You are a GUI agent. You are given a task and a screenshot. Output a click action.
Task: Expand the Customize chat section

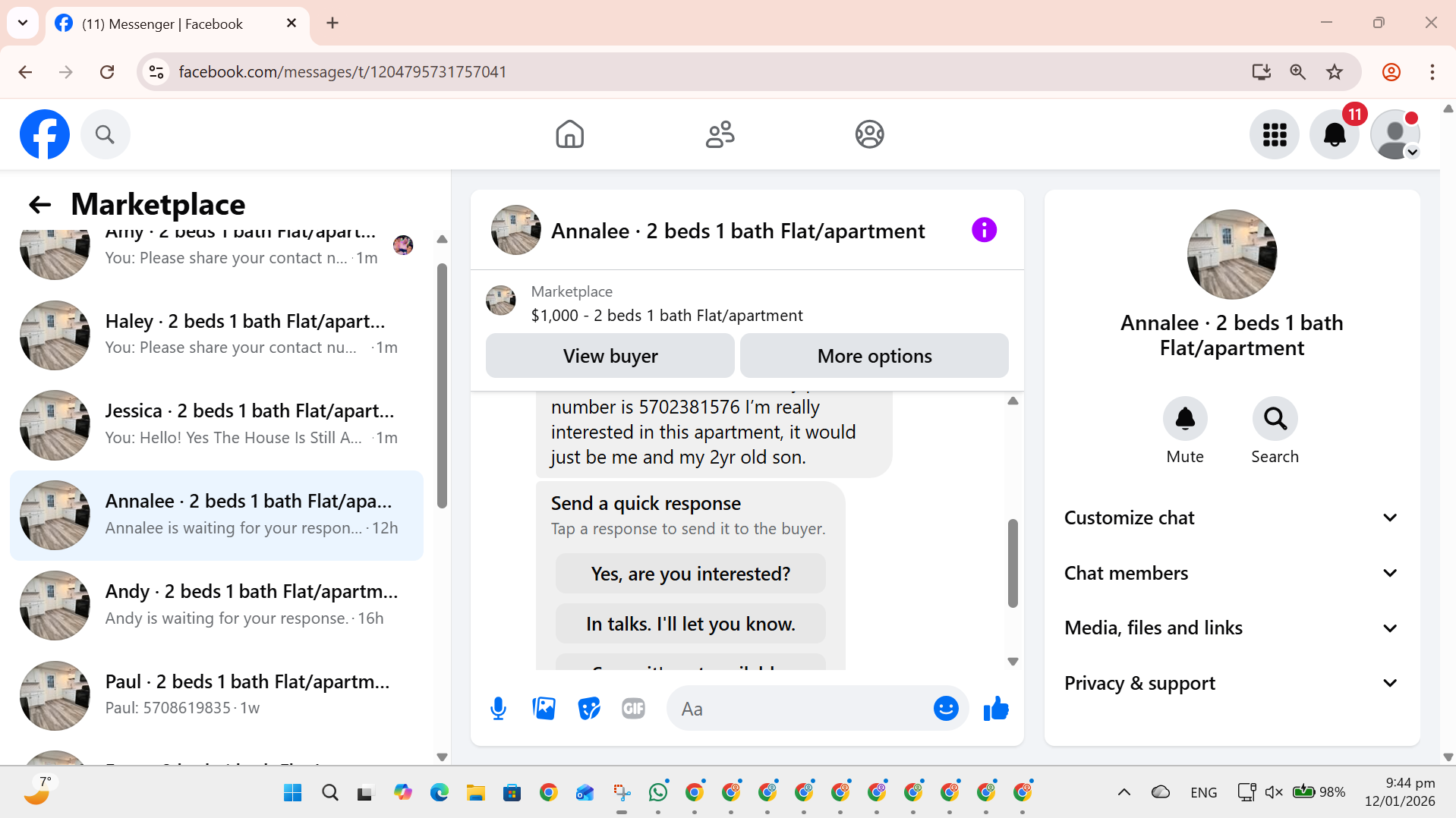point(1231,518)
